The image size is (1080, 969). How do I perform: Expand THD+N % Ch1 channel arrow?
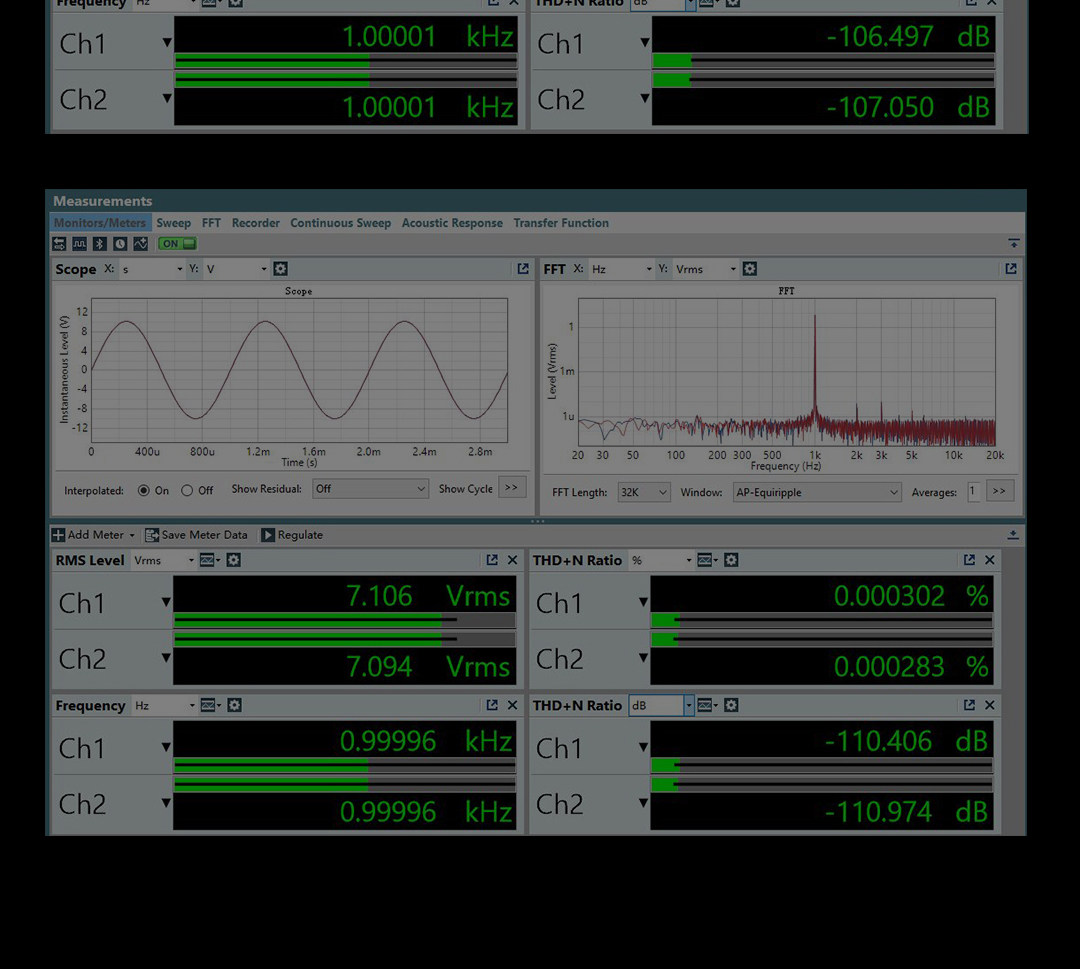pyautogui.click(x=643, y=602)
